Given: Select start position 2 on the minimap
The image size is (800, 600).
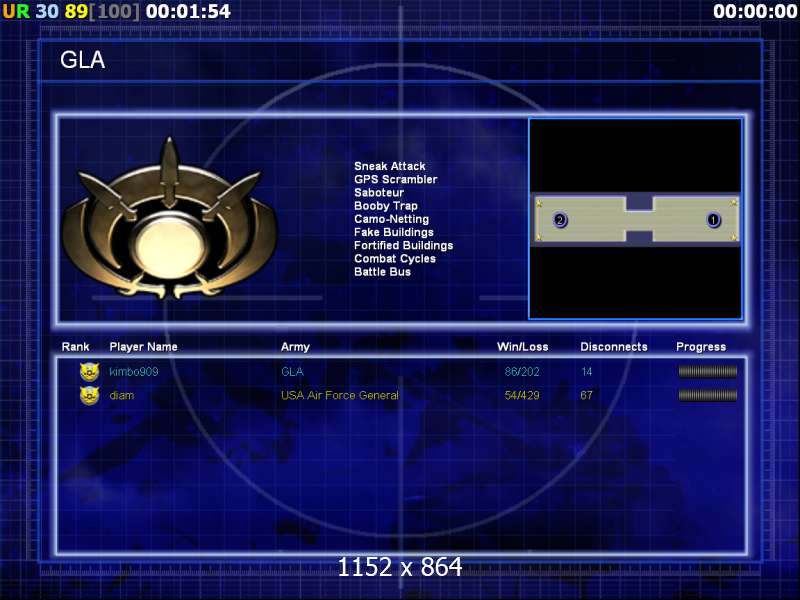Looking at the screenshot, I should pos(560,220).
